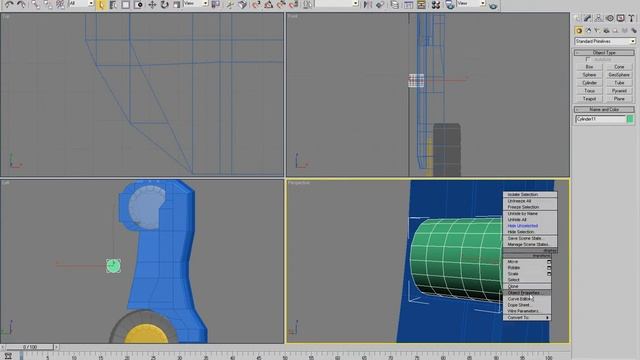Activate the Unlink Selection tool
This screenshot has height=360, width=640.
point(48,4)
